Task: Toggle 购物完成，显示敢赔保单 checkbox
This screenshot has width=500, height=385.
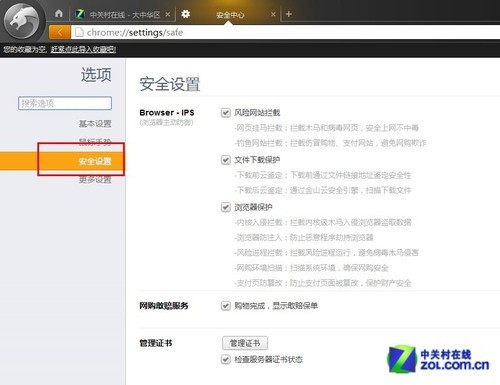Action: [x=226, y=306]
